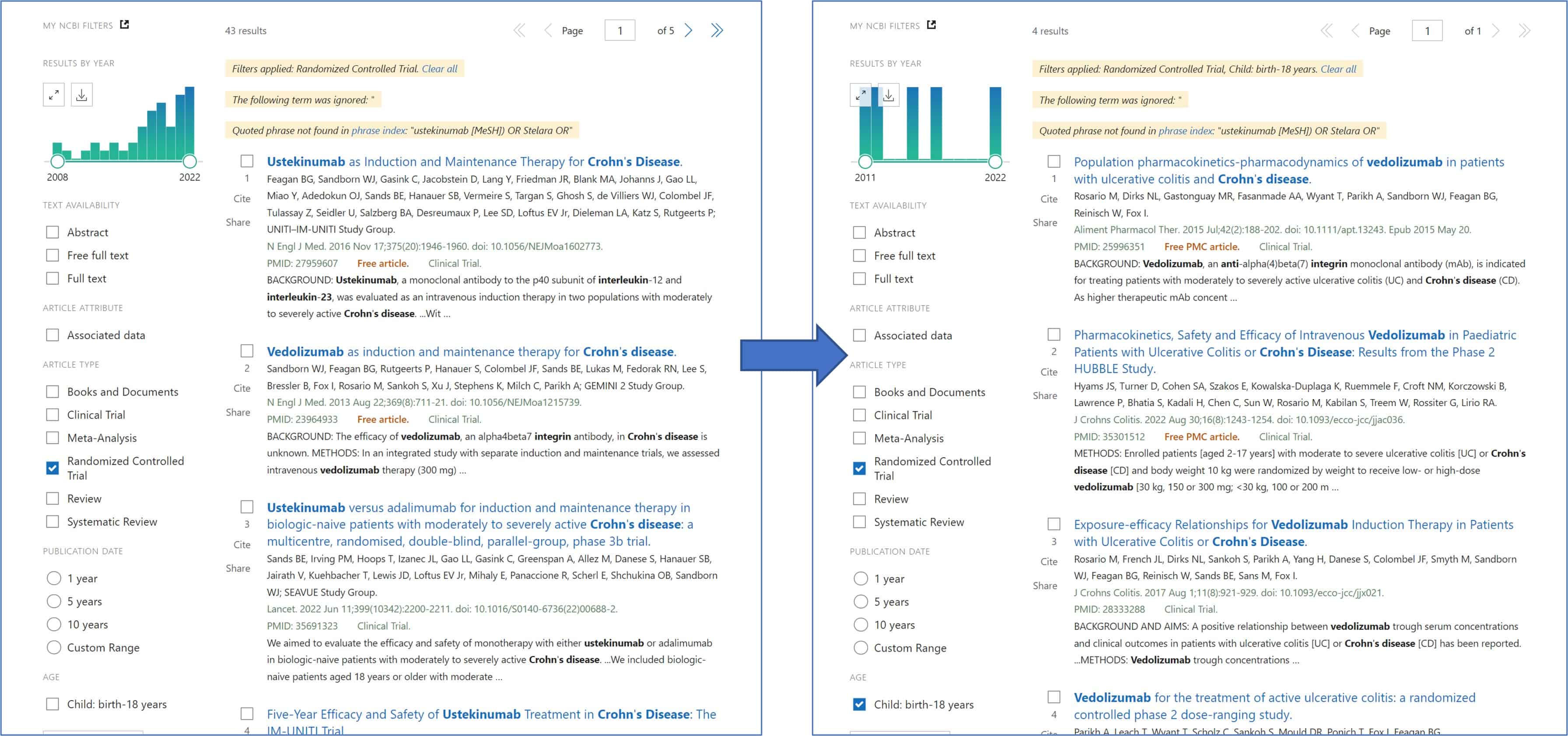The height and width of the screenshot is (736, 1568).
Task: Check the Systematic Review filter in left panel
Action: [x=53, y=522]
